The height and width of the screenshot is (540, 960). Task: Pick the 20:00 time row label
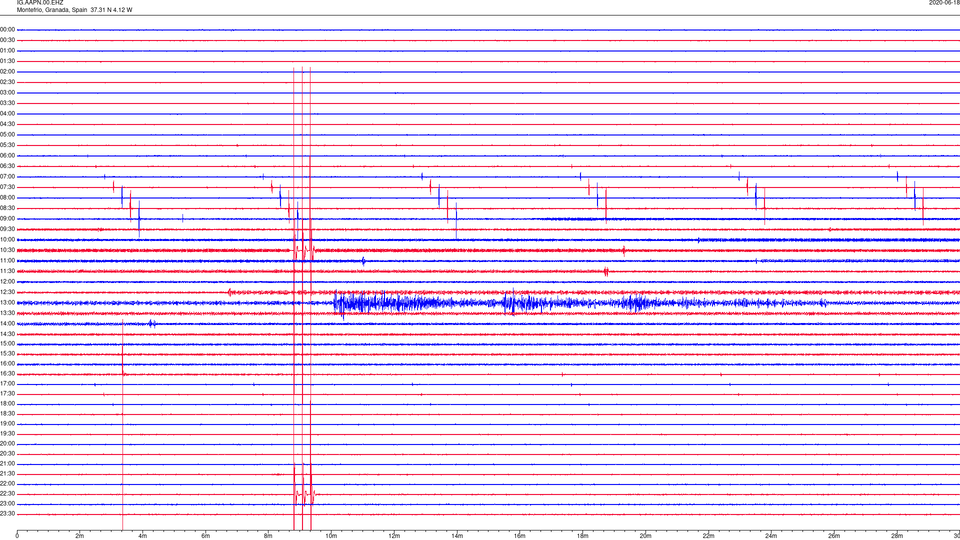tap(8, 444)
